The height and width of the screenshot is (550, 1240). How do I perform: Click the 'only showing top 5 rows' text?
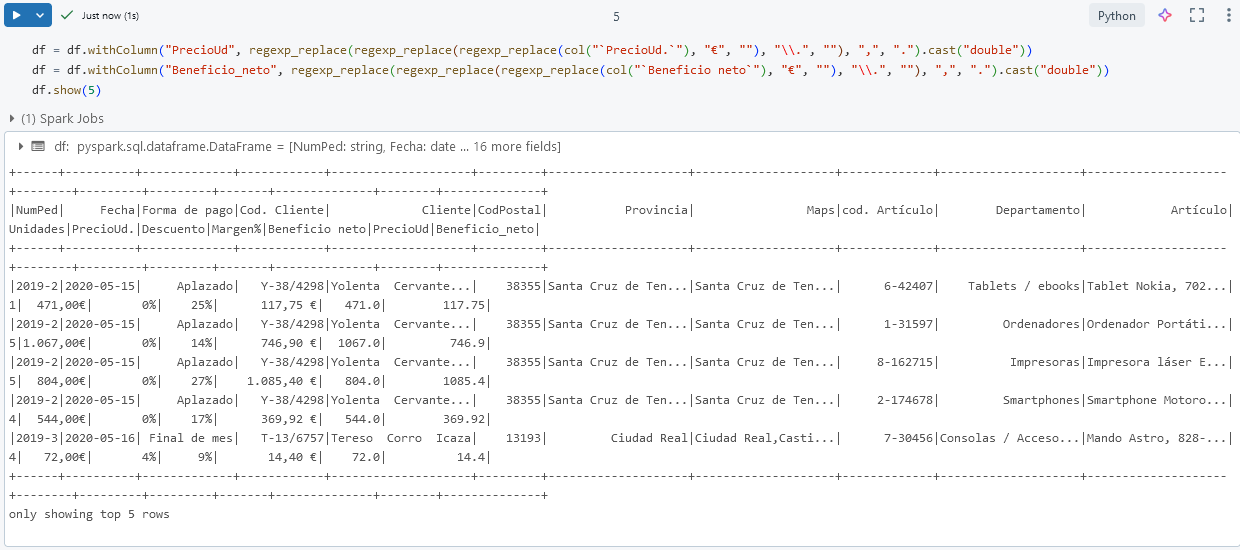(89, 514)
